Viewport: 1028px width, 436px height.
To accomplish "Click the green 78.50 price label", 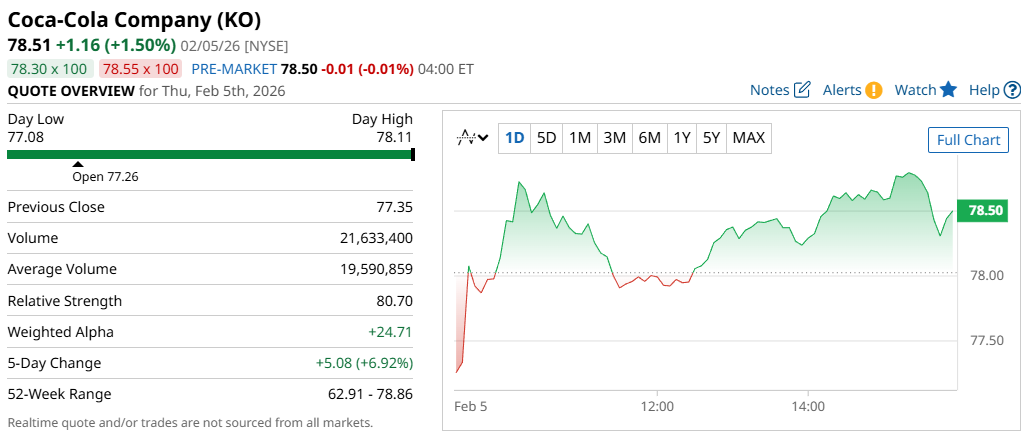I will 985,210.
